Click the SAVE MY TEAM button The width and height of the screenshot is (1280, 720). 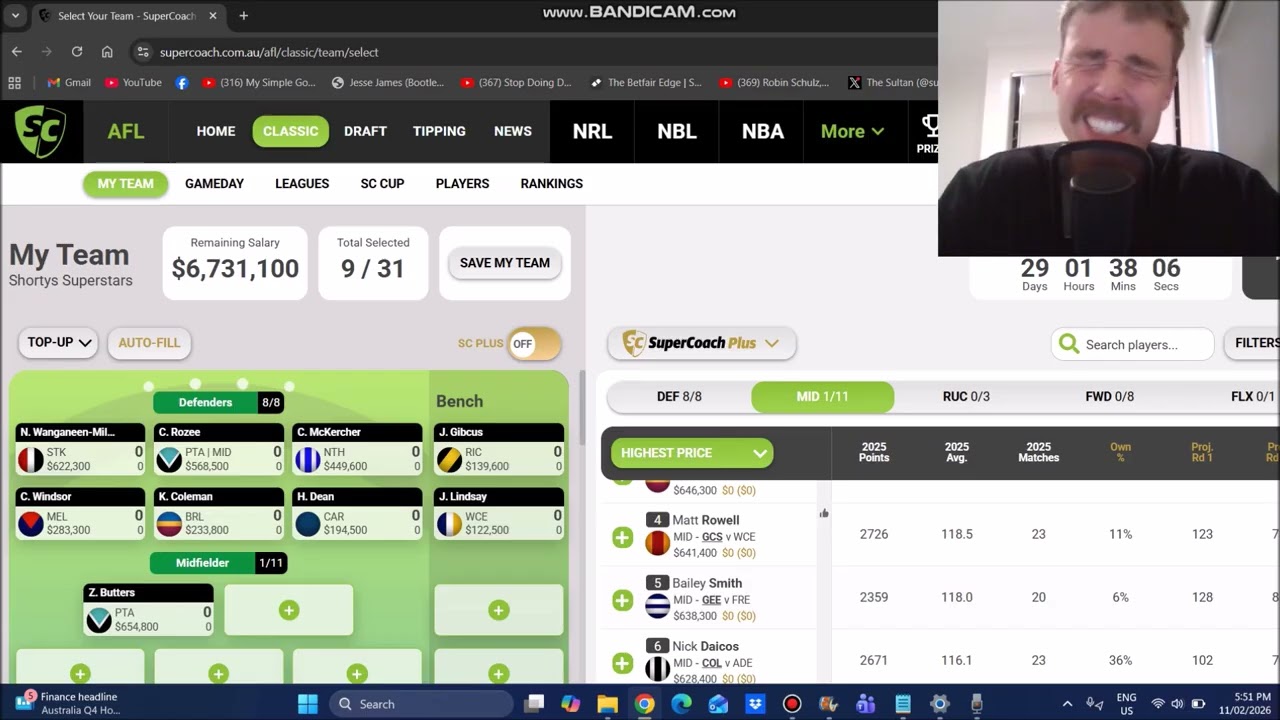coord(505,263)
